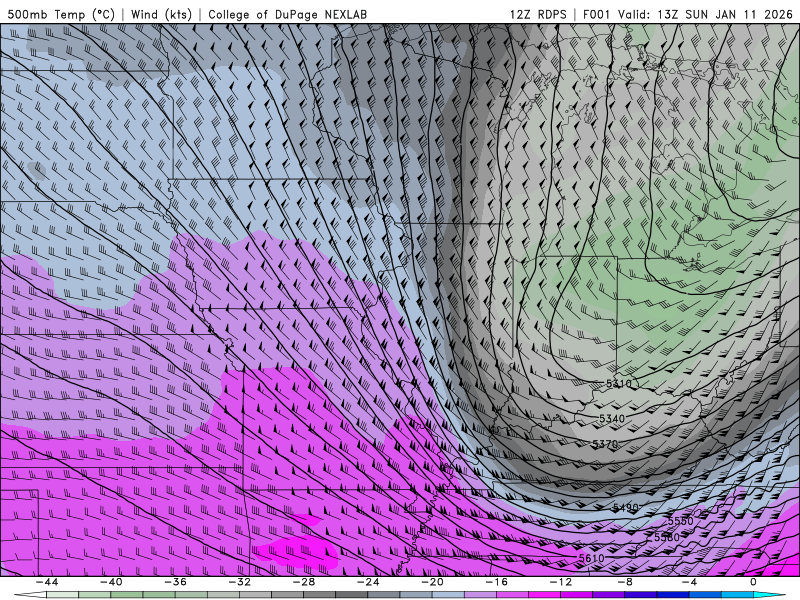
Task: Click the "500mb Temp (°C)" title text
Action: click(62, 14)
